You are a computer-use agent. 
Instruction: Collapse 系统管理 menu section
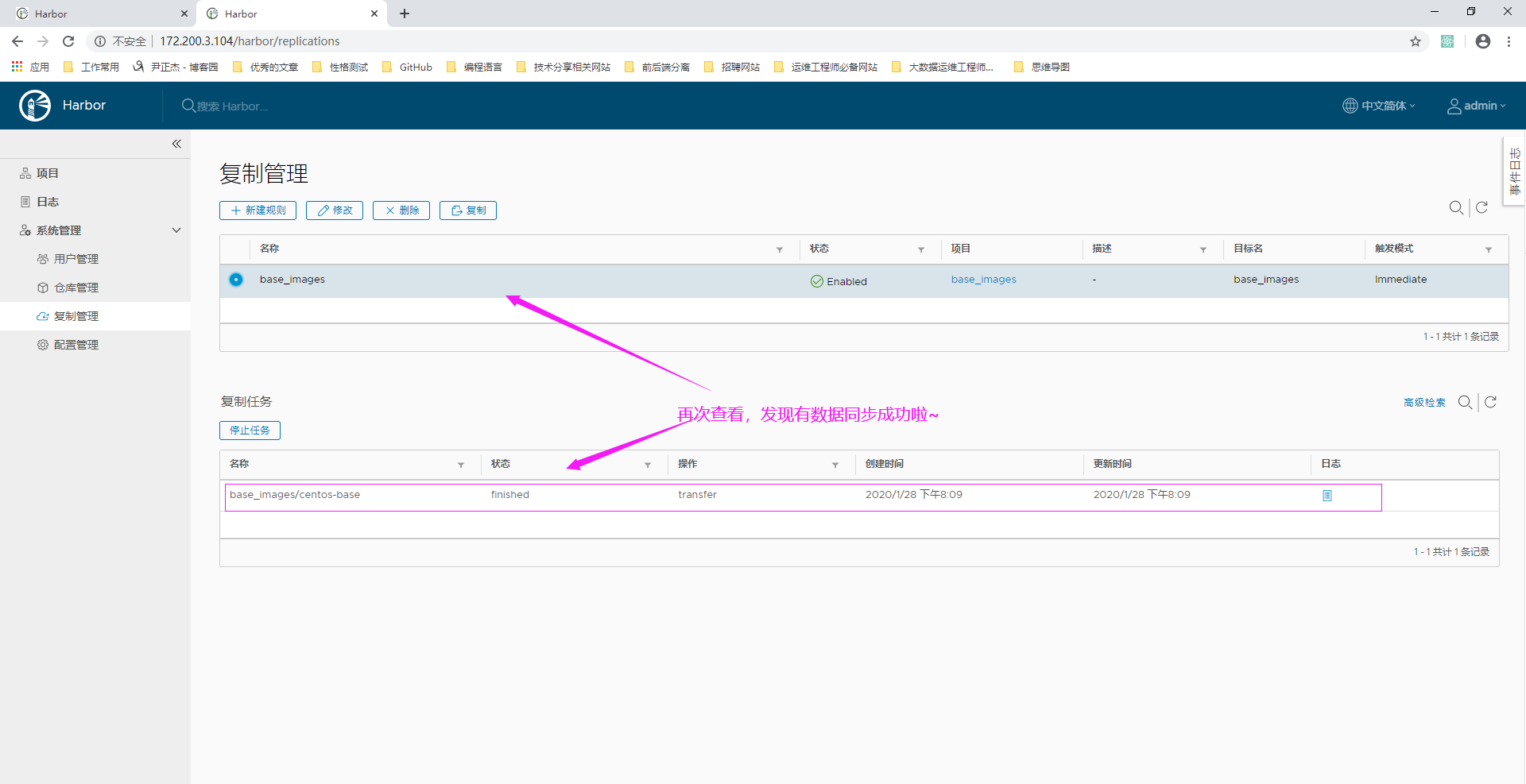pos(176,230)
